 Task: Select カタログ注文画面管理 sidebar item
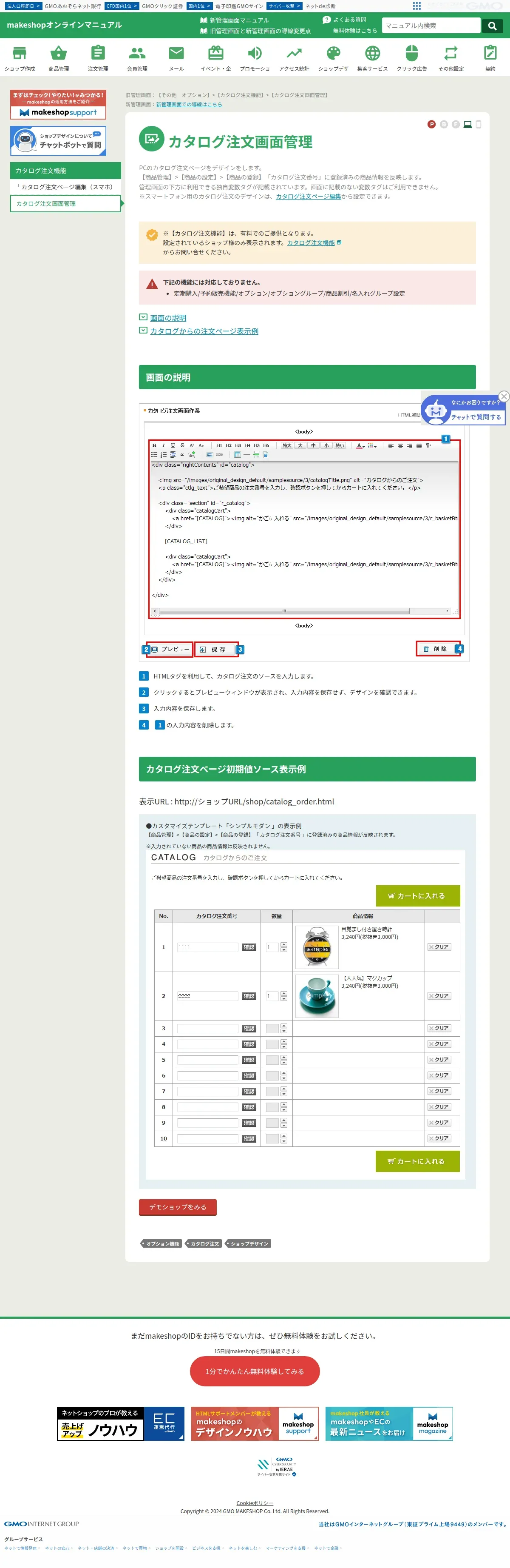65,203
